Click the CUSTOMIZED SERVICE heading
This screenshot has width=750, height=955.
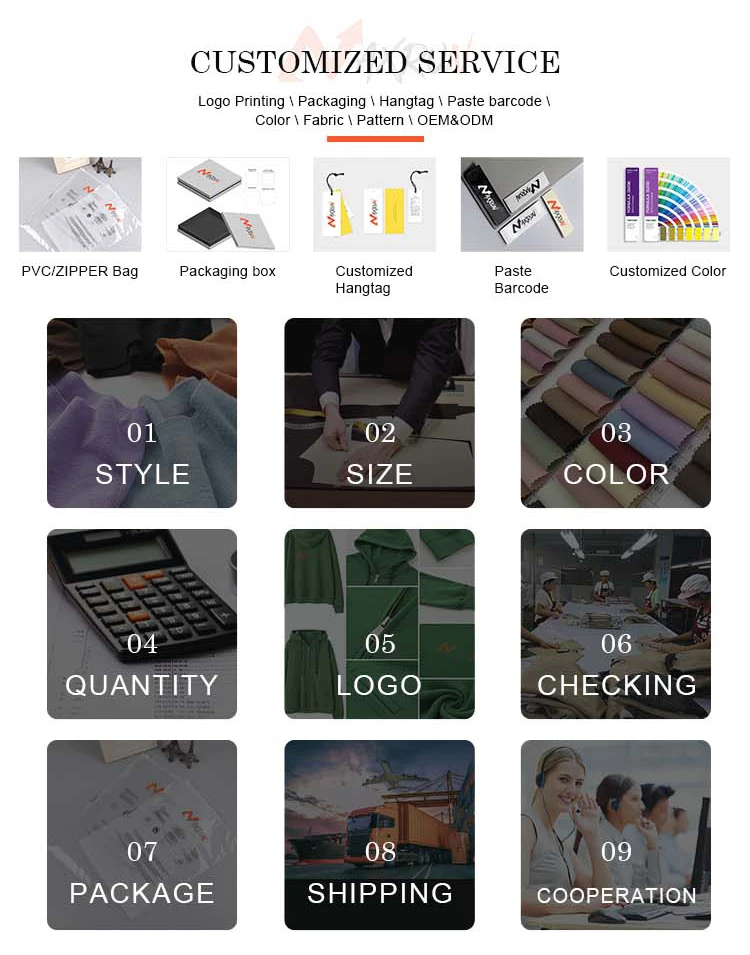tap(375, 62)
